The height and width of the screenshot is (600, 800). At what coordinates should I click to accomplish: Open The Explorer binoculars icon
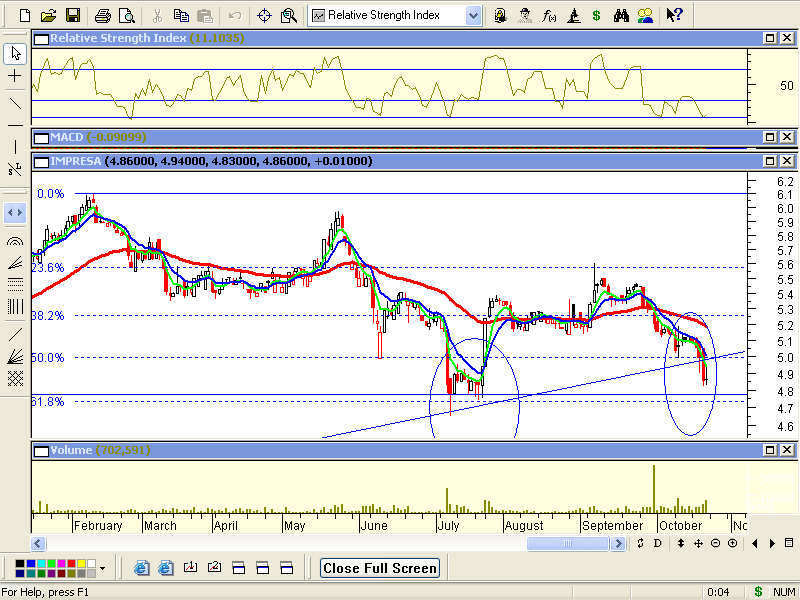pyautogui.click(x=621, y=16)
